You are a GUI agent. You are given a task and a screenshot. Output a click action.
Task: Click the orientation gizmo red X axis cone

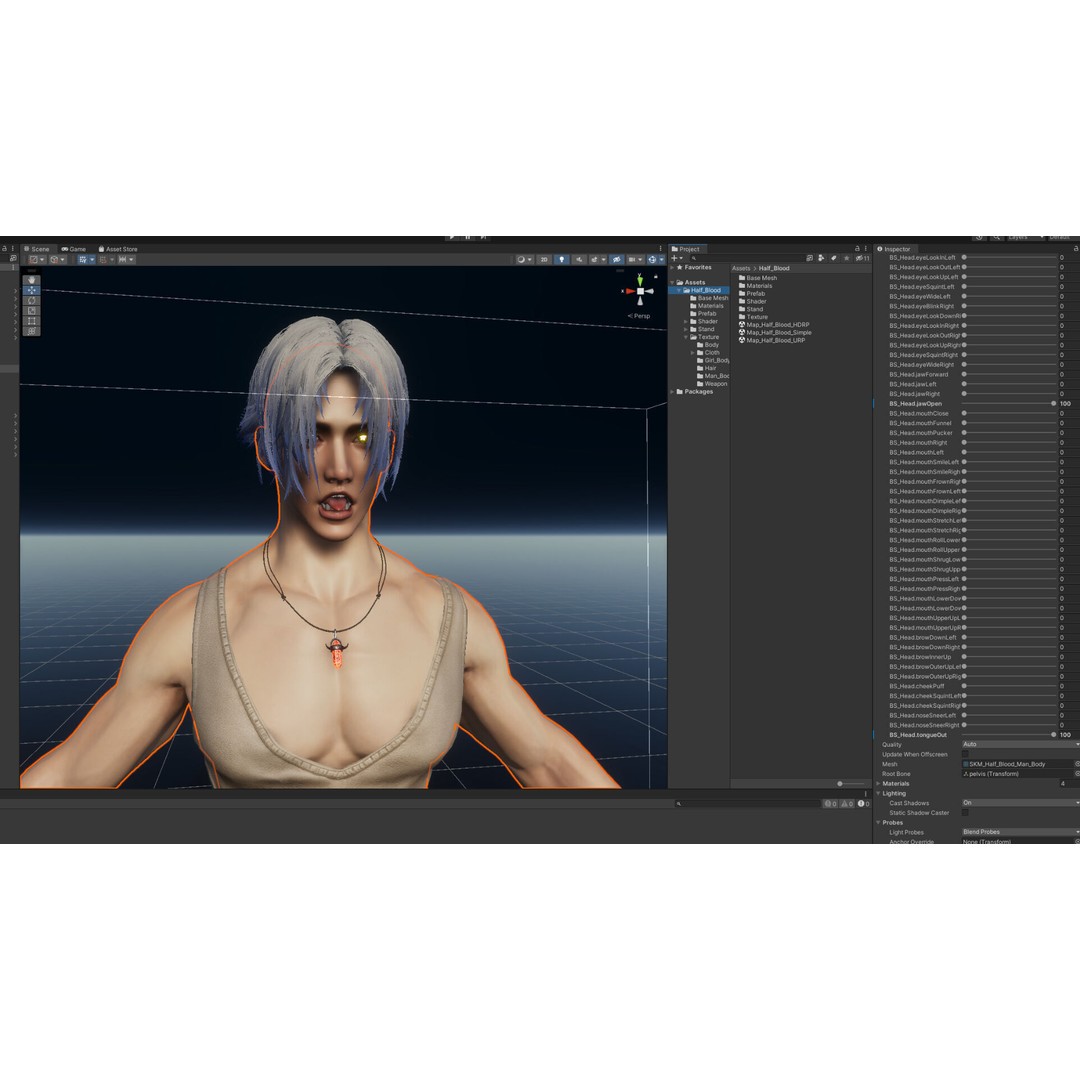point(630,291)
